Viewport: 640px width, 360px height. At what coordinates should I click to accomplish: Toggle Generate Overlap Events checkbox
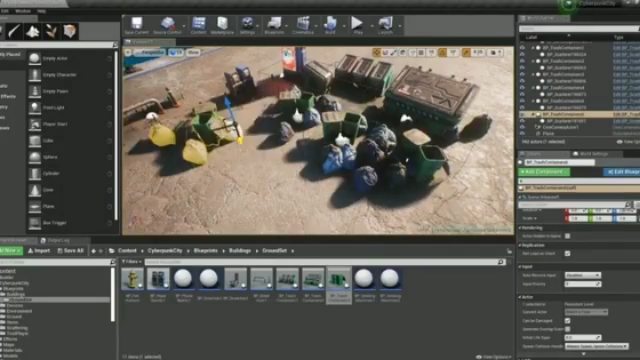pyautogui.click(x=567, y=329)
